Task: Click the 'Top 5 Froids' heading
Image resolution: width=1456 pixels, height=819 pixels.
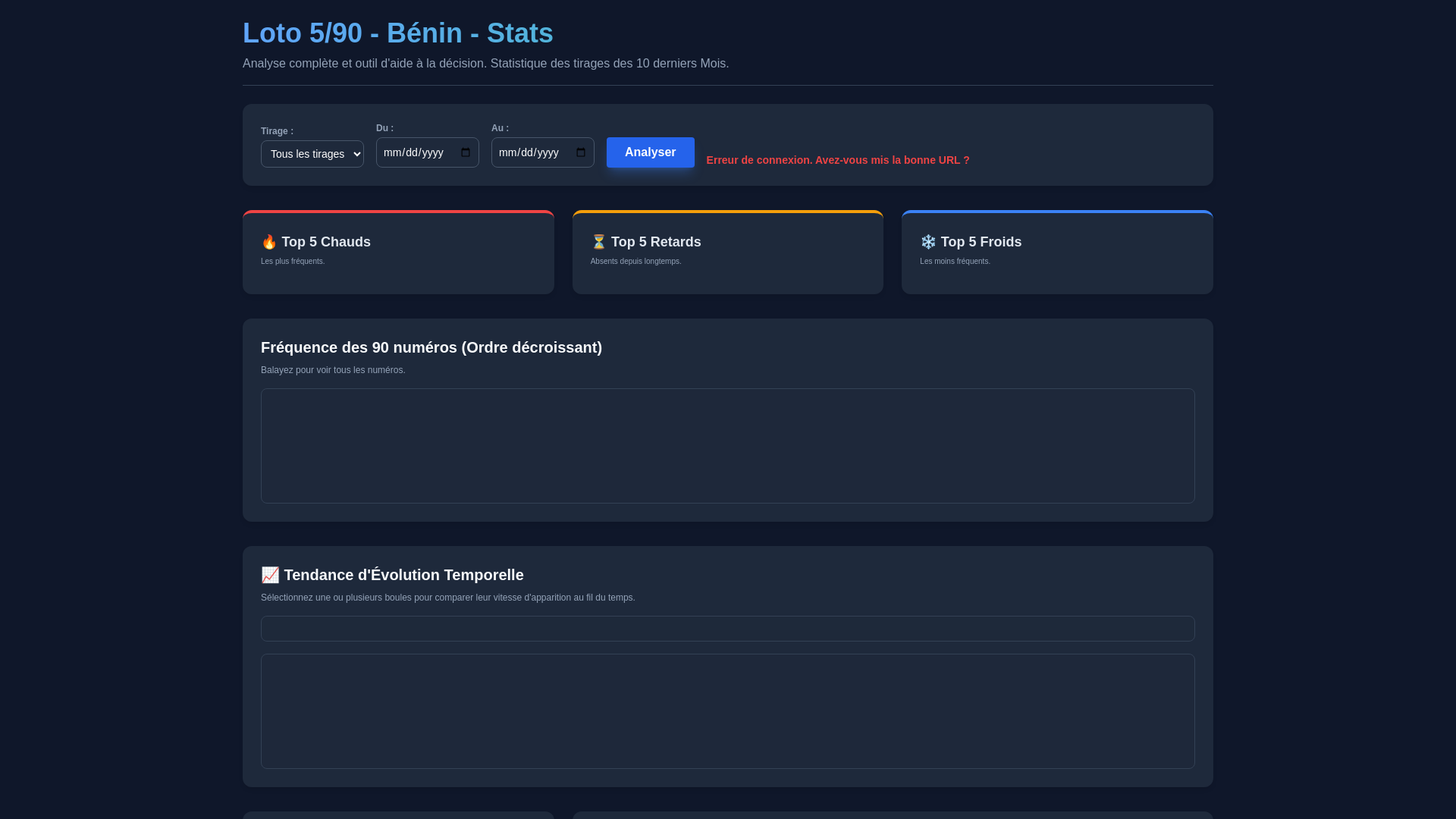Action: 971,242
